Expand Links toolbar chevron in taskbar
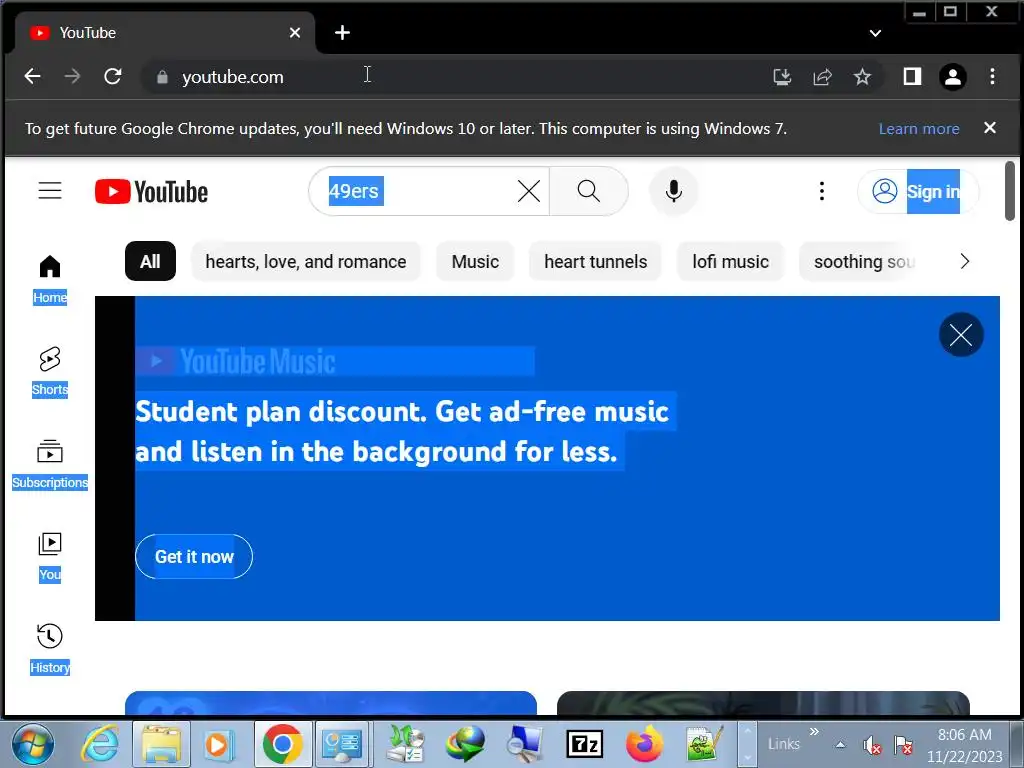The height and width of the screenshot is (768, 1024). point(814,731)
